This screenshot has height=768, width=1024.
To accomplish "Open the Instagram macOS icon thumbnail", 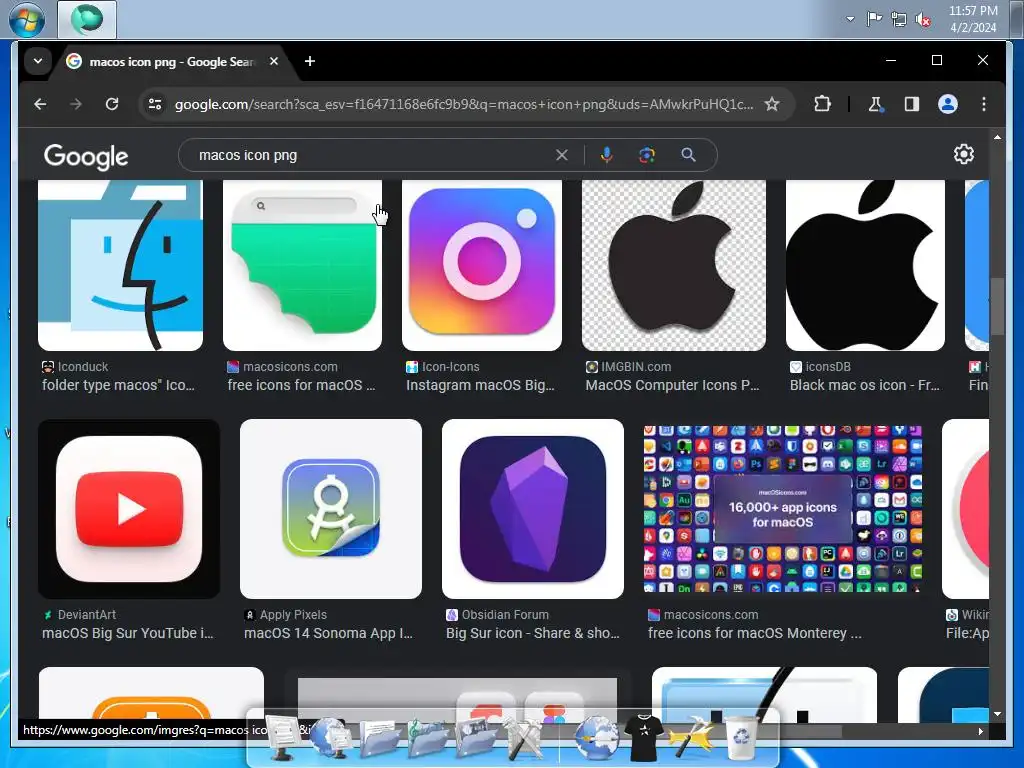I will pyautogui.click(x=482, y=265).
